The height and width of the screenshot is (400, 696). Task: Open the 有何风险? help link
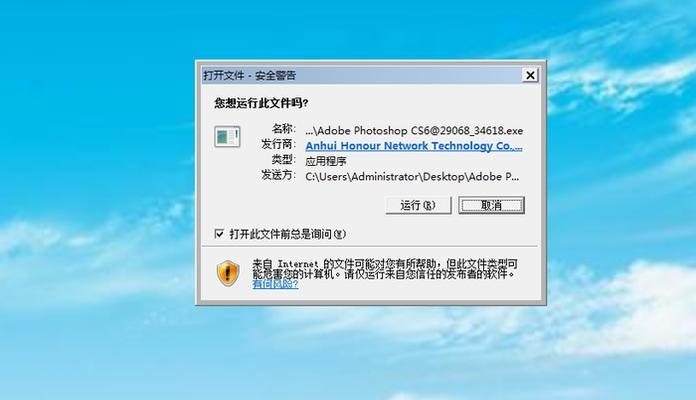point(275,284)
